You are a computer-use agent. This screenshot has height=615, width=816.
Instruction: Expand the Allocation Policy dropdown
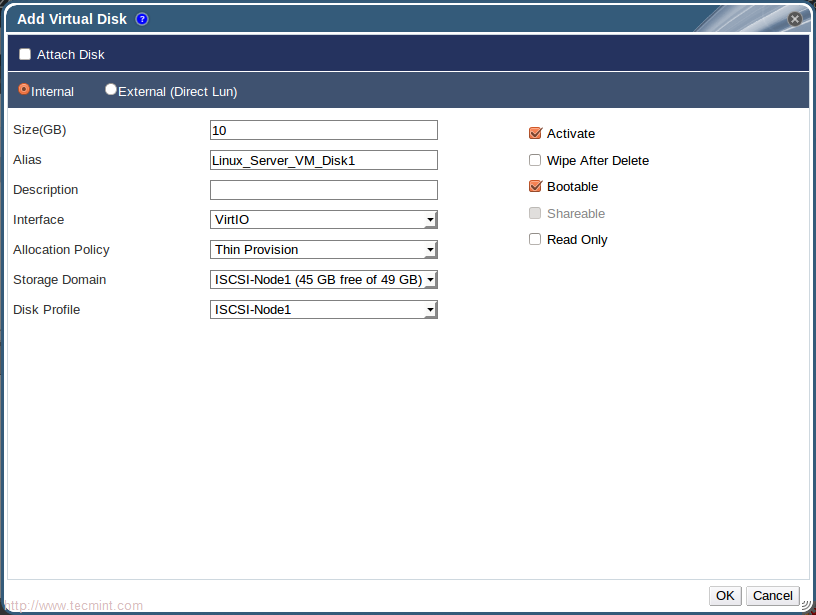pos(324,250)
